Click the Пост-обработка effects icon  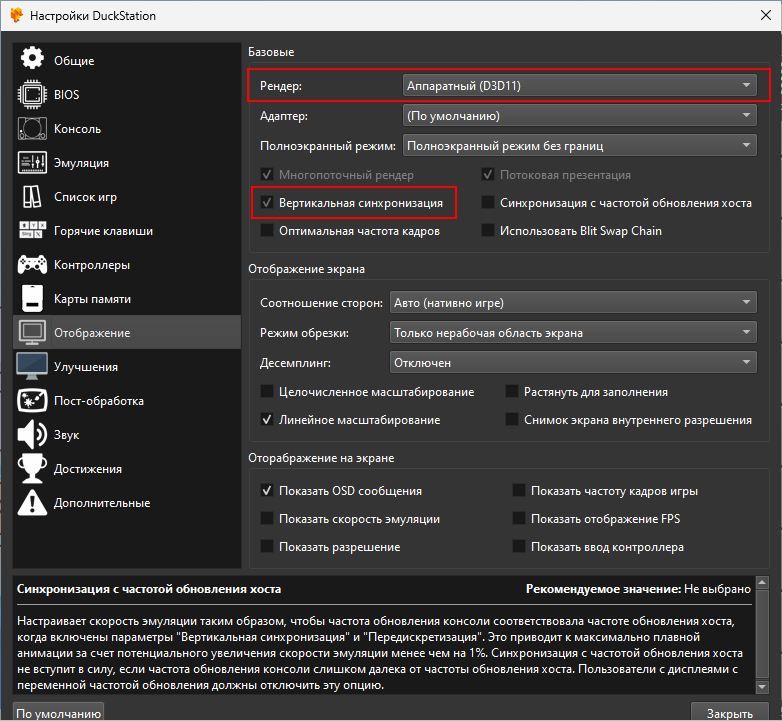[32, 400]
